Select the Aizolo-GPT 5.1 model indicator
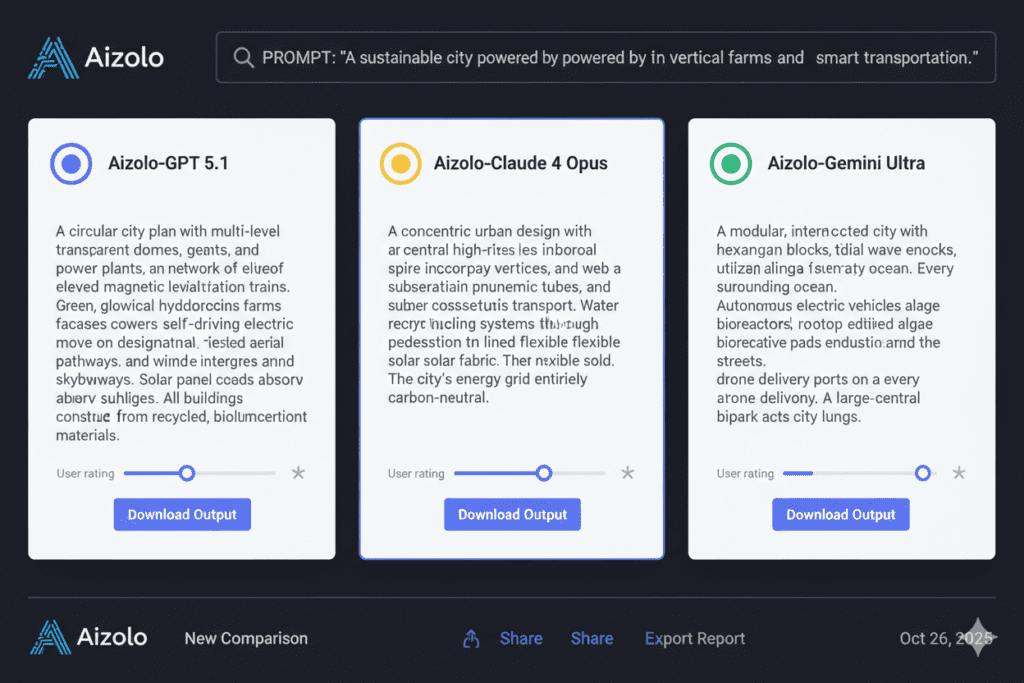Viewport: 1024px width, 683px height. [70, 163]
